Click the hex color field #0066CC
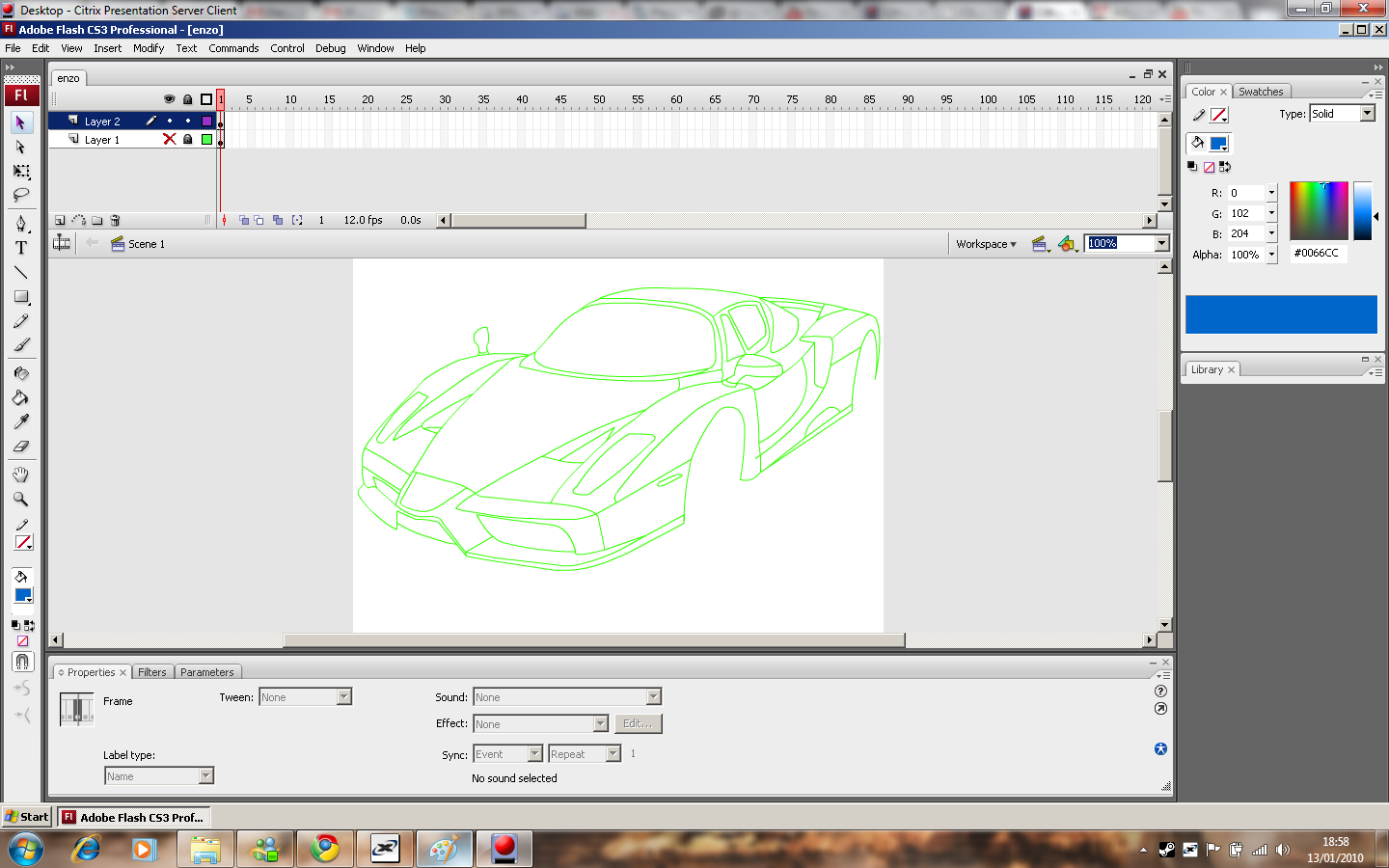This screenshot has width=1389, height=868. [x=1317, y=253]
